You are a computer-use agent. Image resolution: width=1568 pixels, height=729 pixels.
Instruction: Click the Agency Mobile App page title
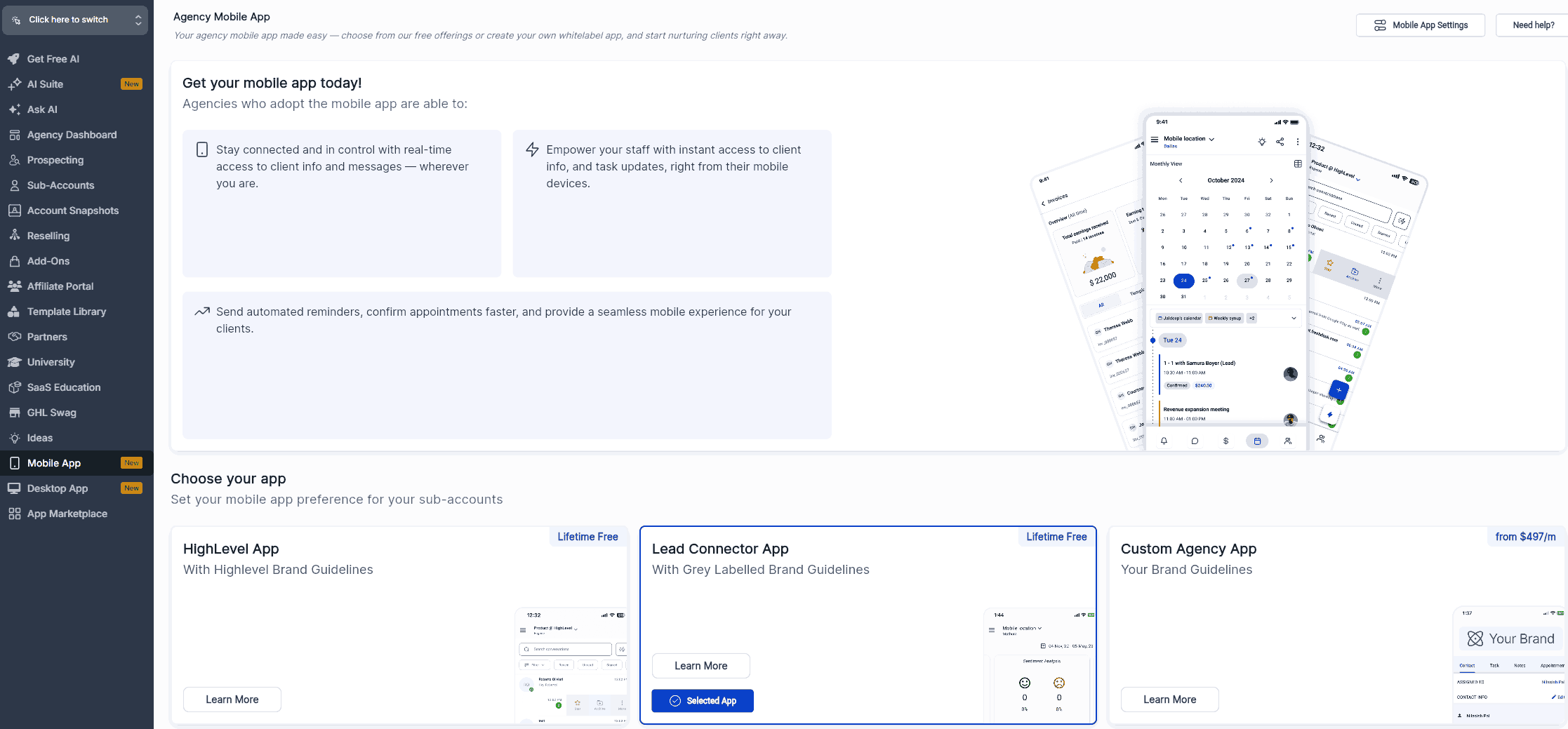pos(222,17)
